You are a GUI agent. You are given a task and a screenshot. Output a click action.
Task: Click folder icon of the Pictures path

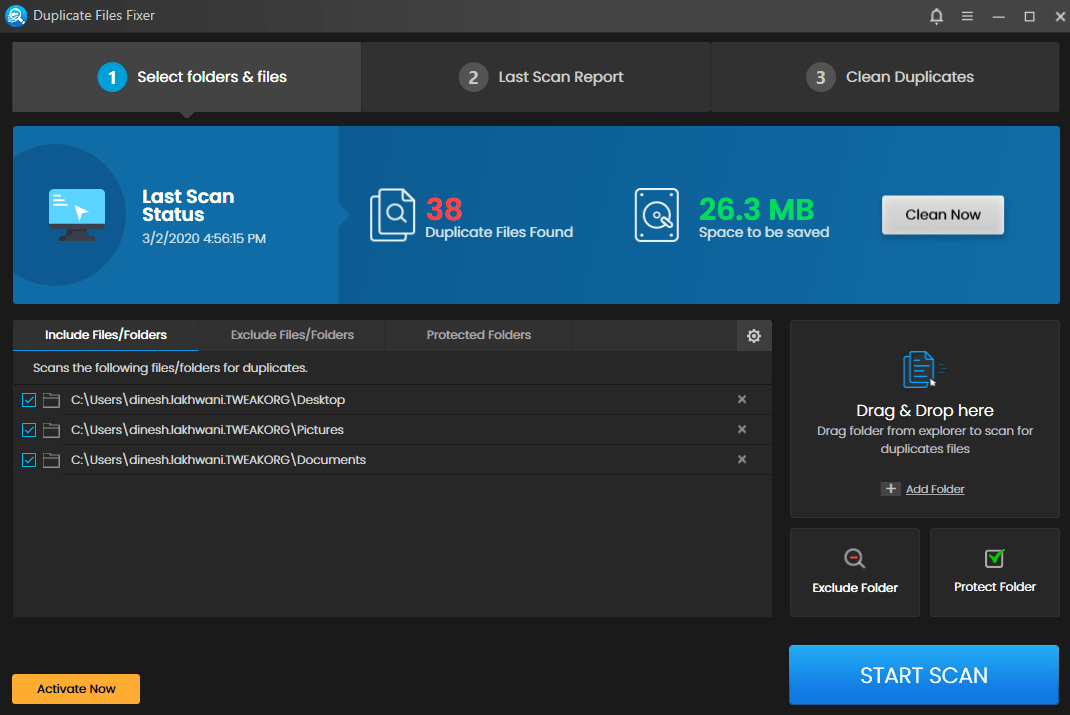coord(51,430)
